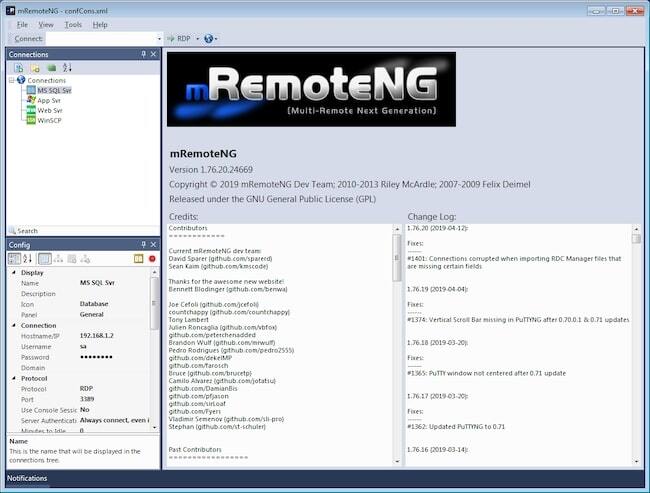Click the empty Description property field
The width and height of the screenshot is (650, 493).
pyautogui.click(x=114, y=294)
